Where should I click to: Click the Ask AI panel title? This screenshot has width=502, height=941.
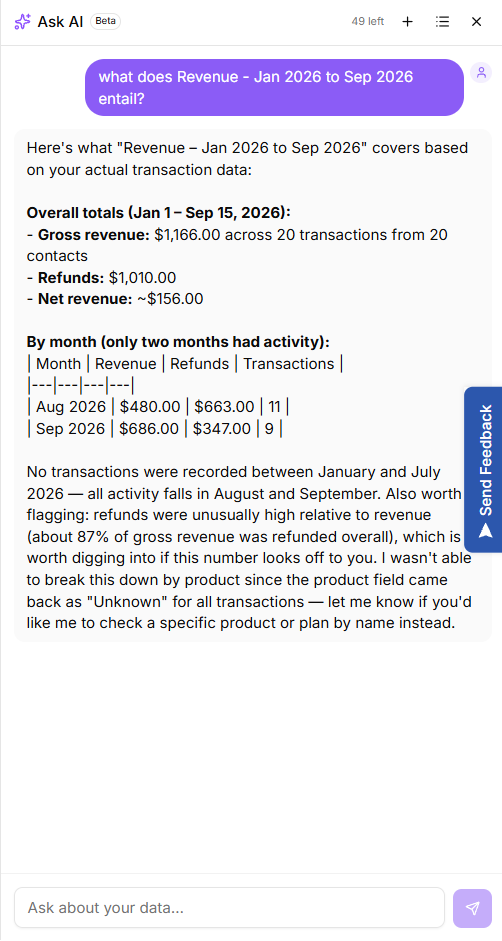point(60,22)
